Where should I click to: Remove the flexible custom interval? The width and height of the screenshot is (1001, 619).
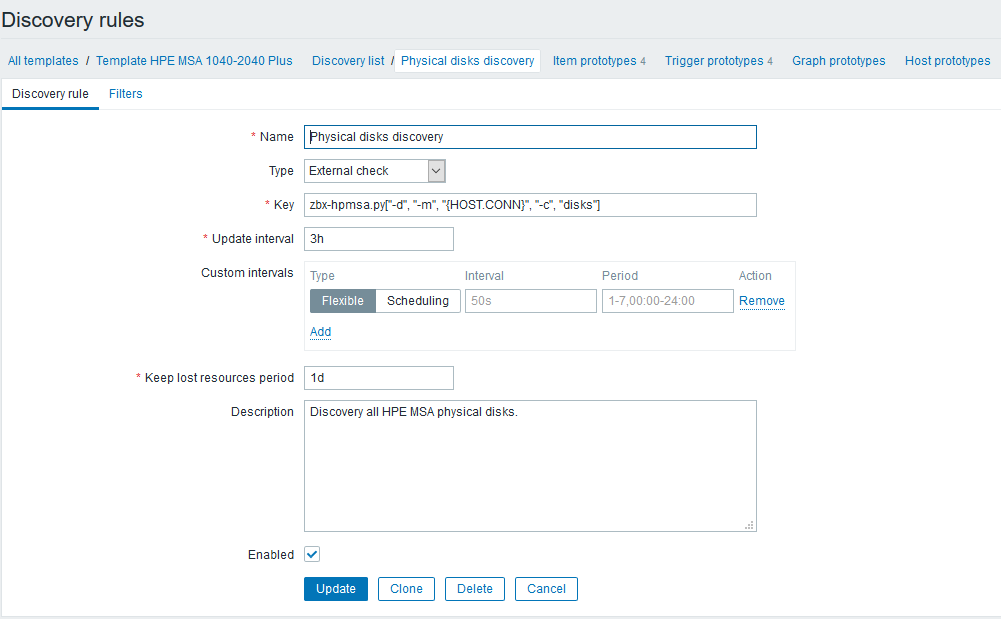[x=761, y=300]
